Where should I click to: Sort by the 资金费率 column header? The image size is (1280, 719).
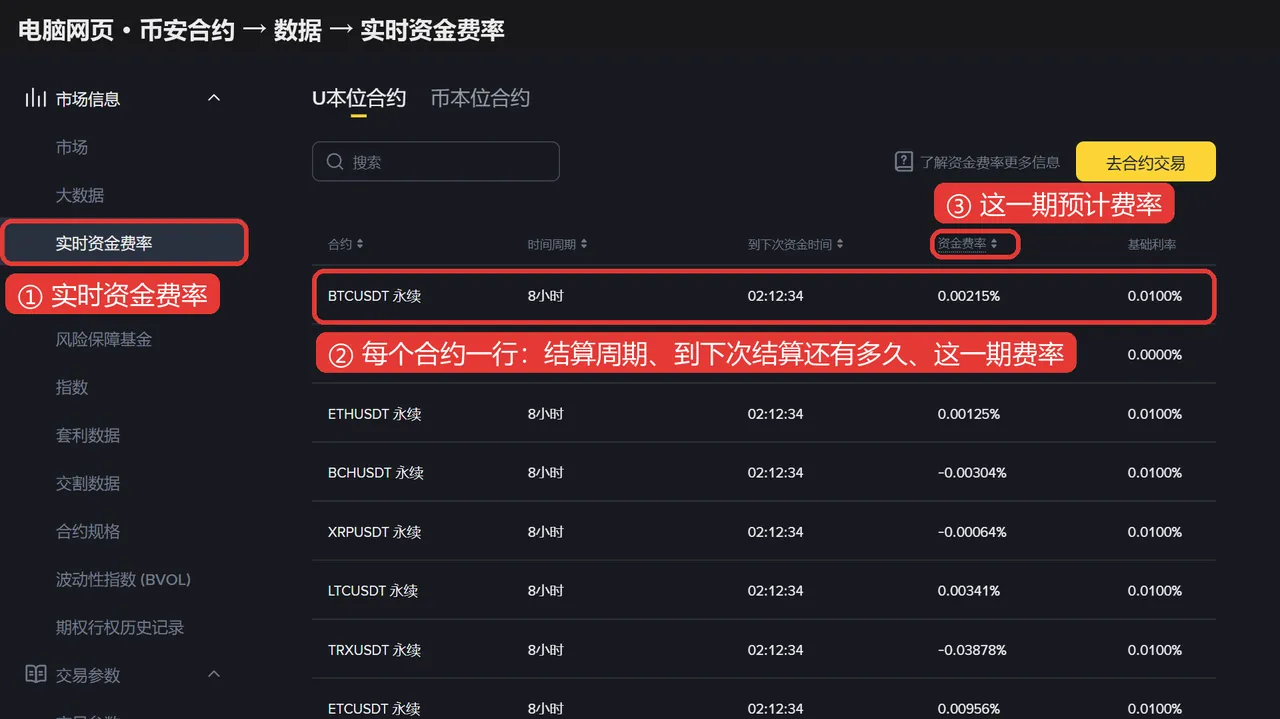967,244
